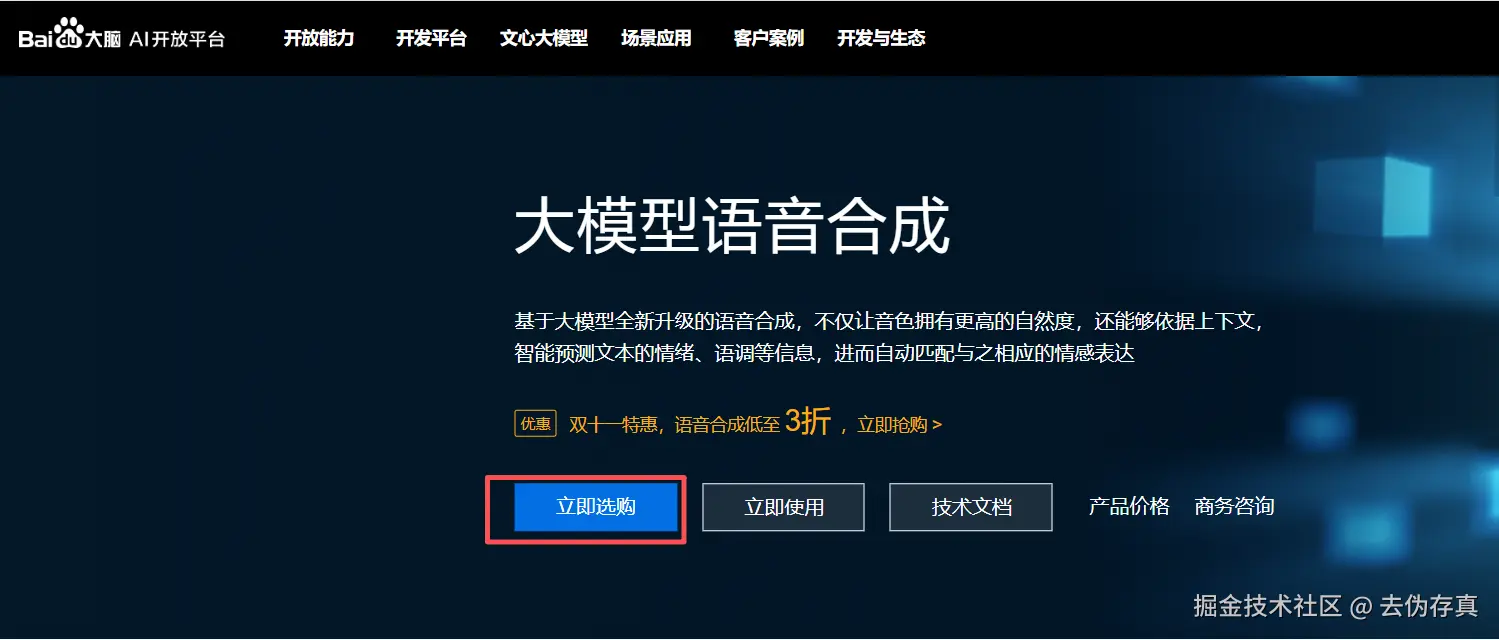This screenshot has height=640, width=1499.
Task: Expand the 开发与生态 navigation item
Action: pos(881,39)
